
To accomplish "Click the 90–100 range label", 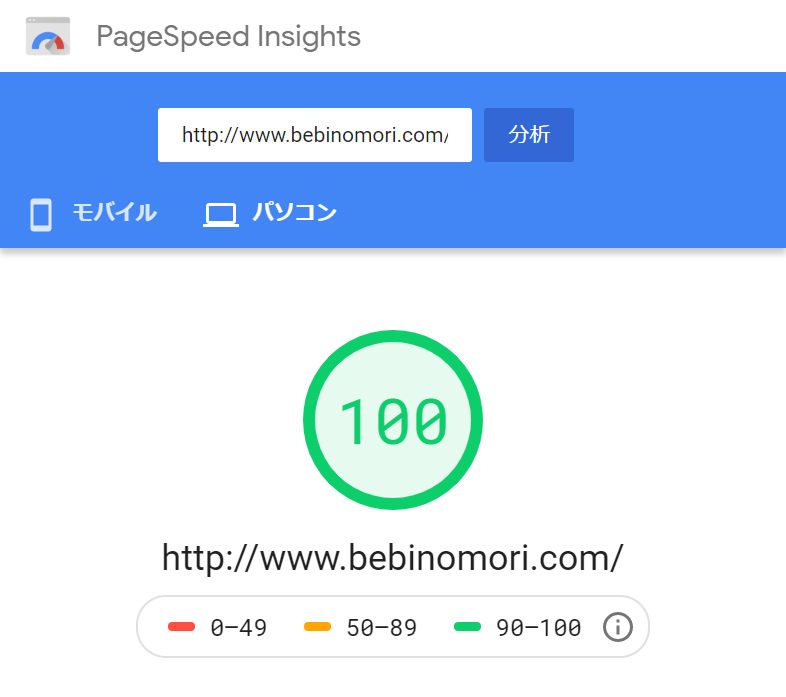I will [x=539, y=627].
